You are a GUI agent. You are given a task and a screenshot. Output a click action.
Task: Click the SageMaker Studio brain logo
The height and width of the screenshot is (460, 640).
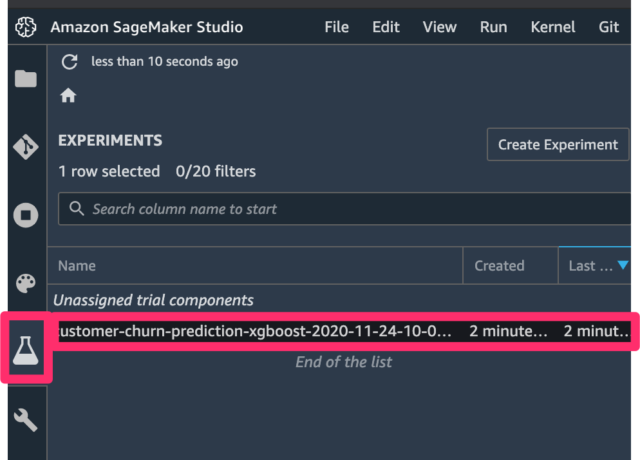tap(26, 27)
